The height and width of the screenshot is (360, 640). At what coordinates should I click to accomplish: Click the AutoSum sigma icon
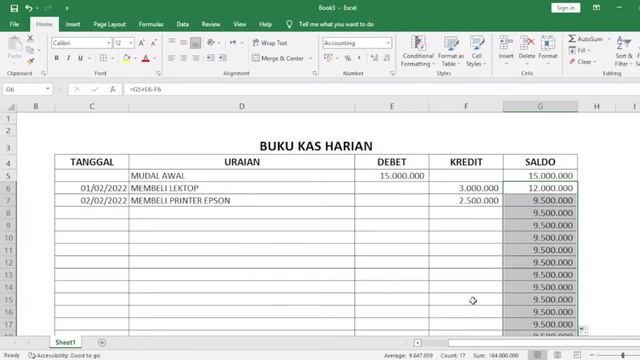point(572,39)
